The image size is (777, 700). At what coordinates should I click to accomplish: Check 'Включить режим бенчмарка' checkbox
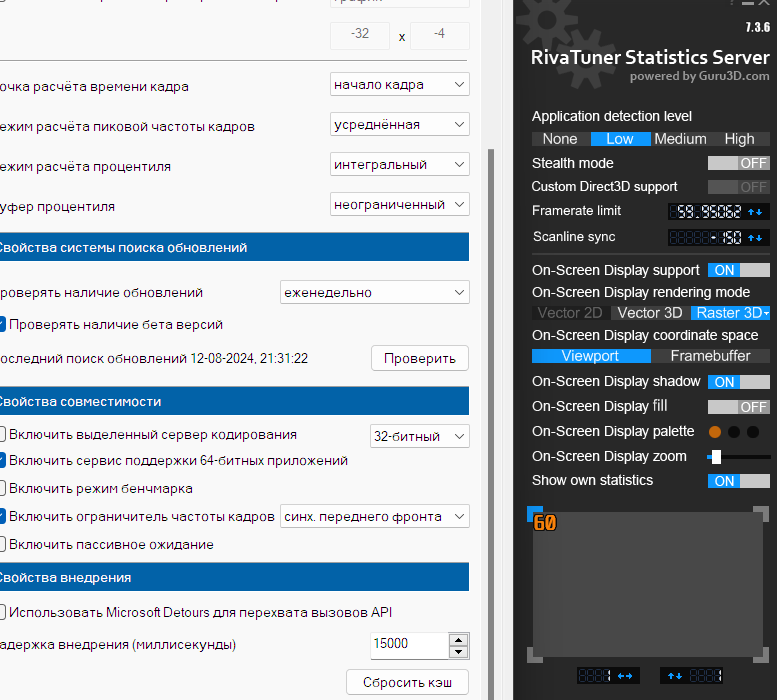coord(2,488)
